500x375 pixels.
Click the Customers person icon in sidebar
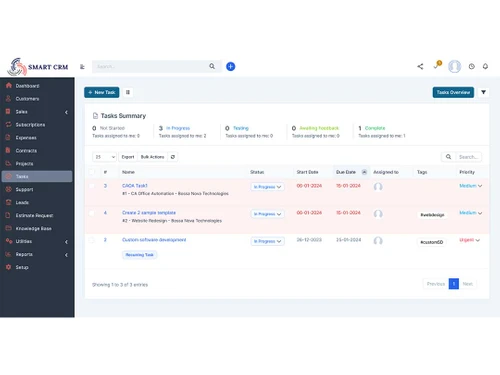tap(9, 99)
